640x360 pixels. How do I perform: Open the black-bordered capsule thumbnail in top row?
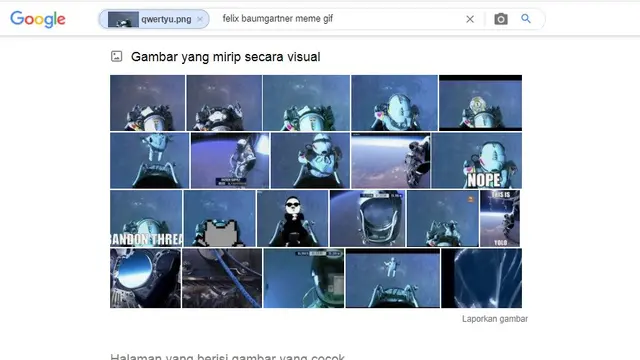point(480,103)
